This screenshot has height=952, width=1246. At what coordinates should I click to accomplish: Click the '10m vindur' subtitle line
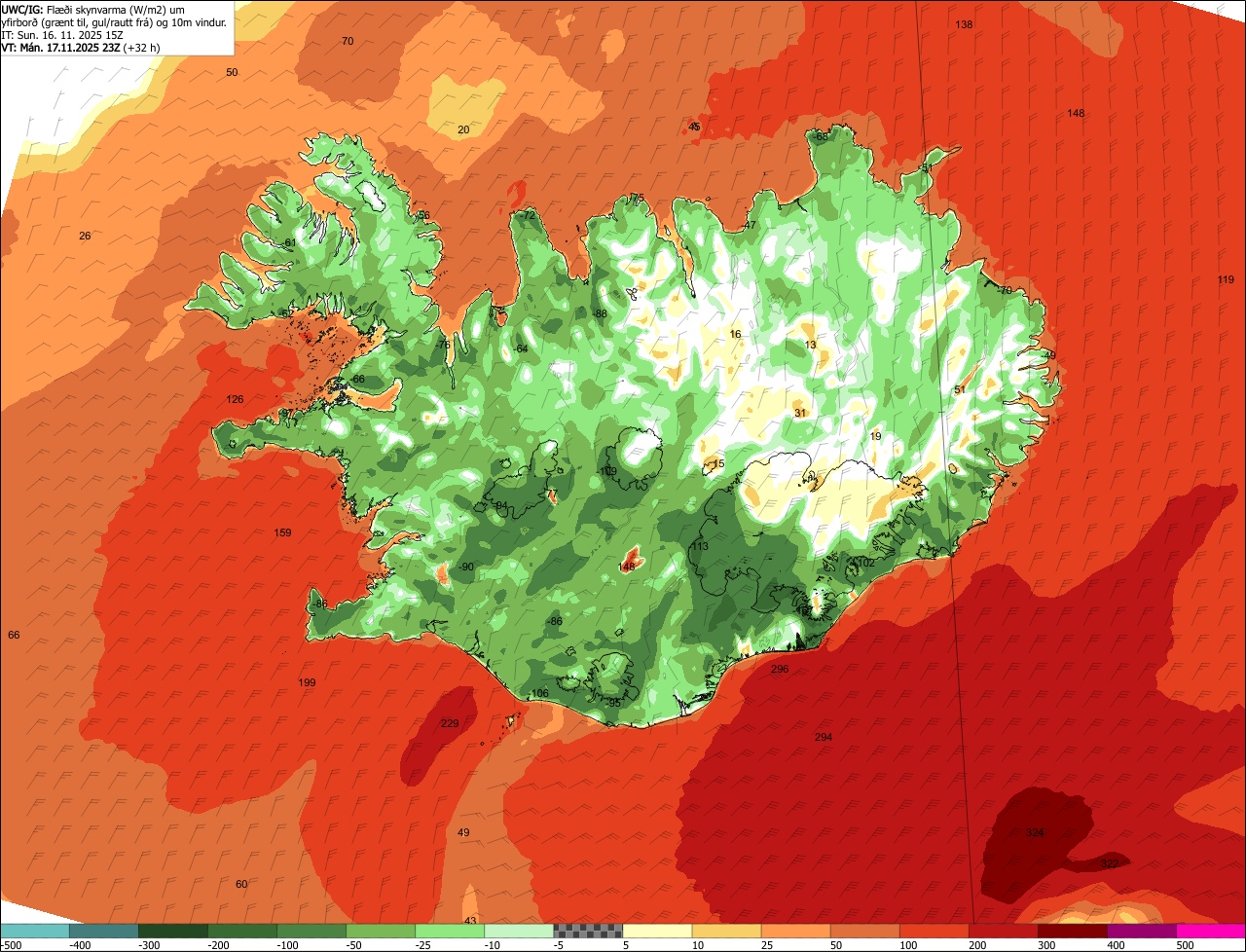114,22
